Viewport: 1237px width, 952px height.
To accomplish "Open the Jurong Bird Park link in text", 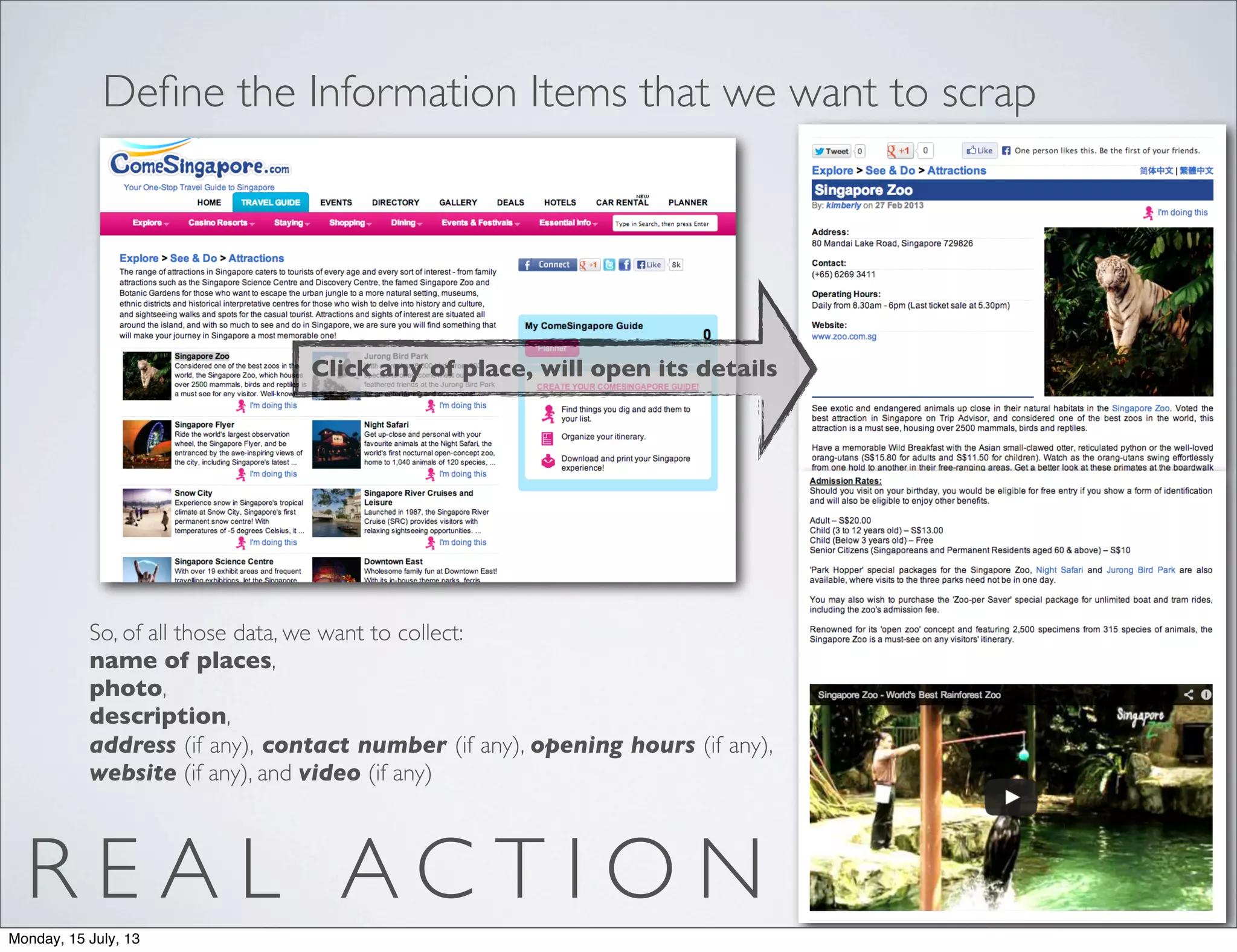I will [x=1140, y=570].
